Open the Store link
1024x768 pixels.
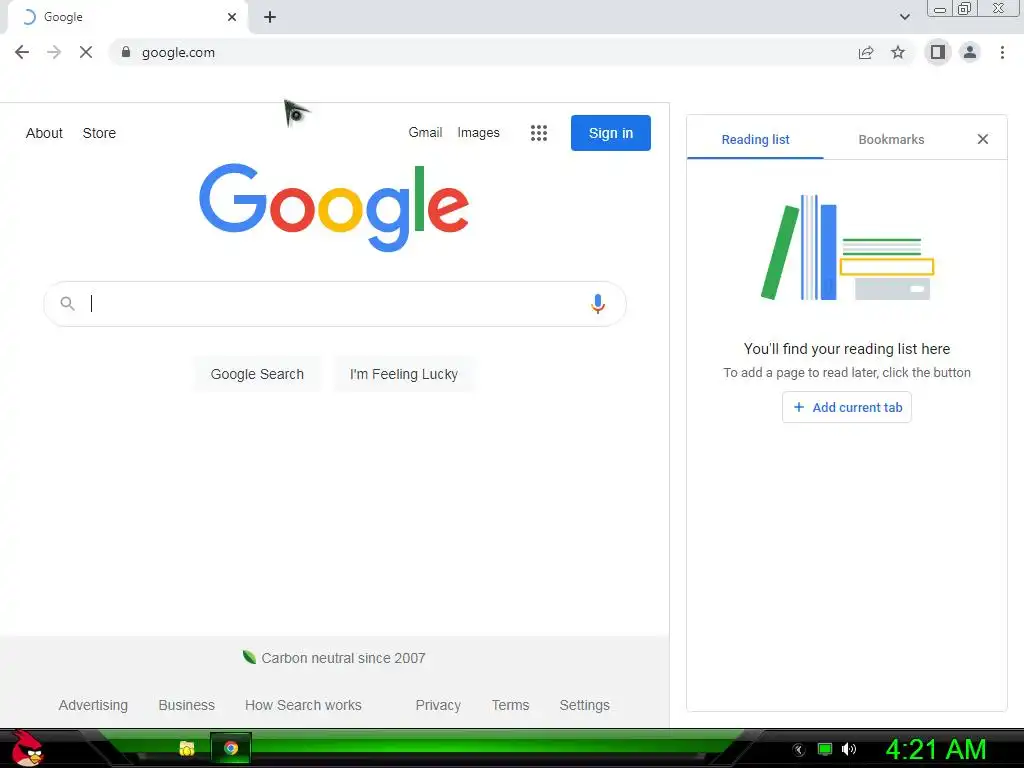point(99,133)
